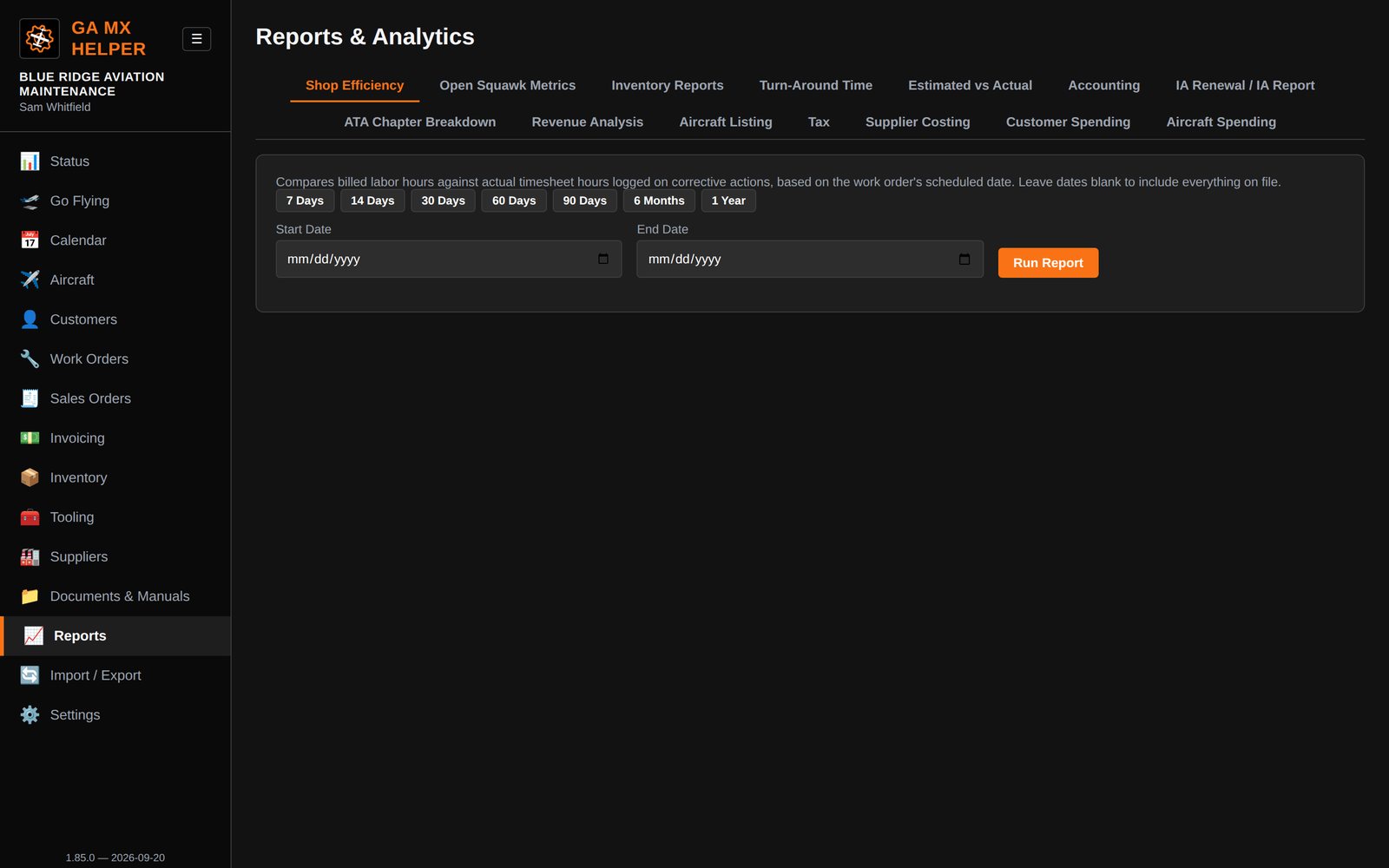This screenshot has height=868, width=1389.
Task: Open Import / Export sync icon
Action: (30, 675)
